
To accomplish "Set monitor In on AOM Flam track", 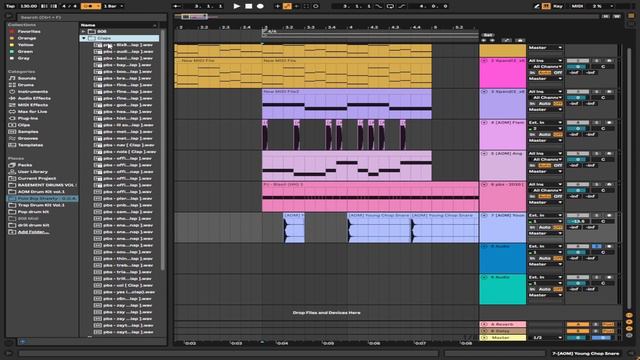I will 532,135.
